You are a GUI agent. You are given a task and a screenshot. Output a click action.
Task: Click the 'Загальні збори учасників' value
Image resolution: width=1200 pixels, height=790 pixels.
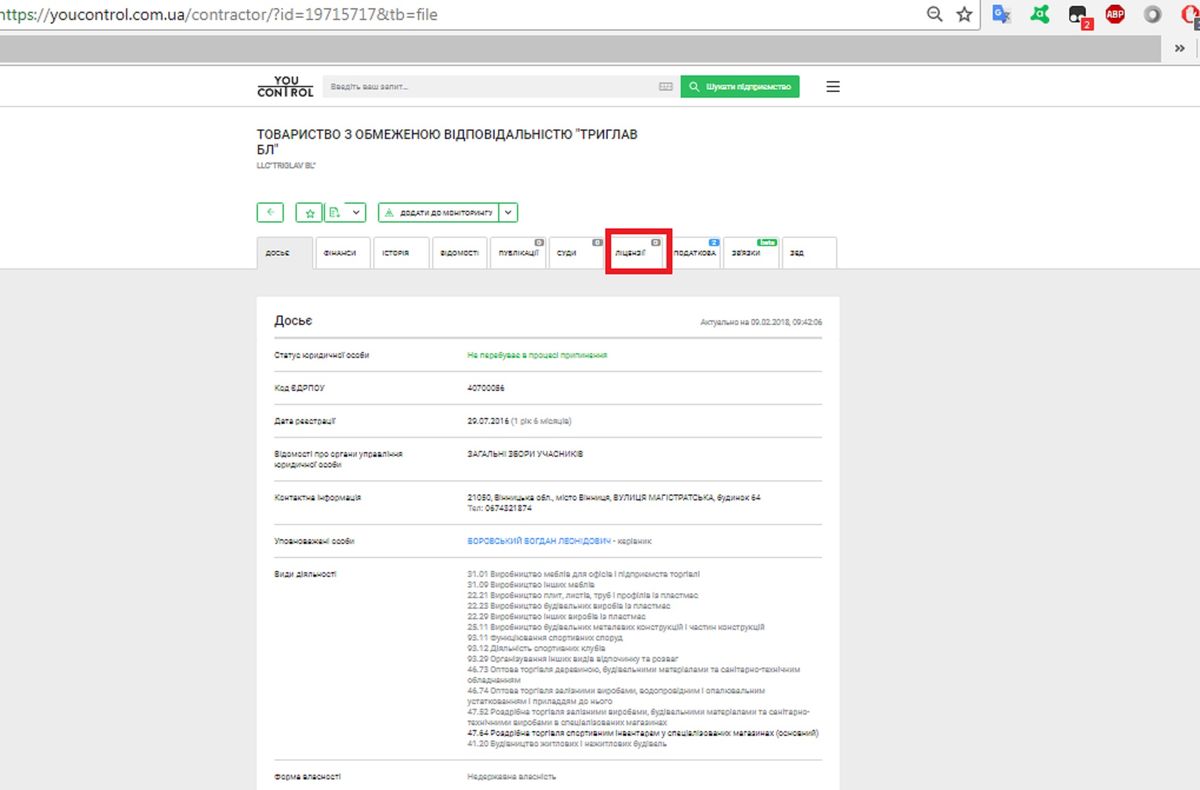[x=525, y=454]
